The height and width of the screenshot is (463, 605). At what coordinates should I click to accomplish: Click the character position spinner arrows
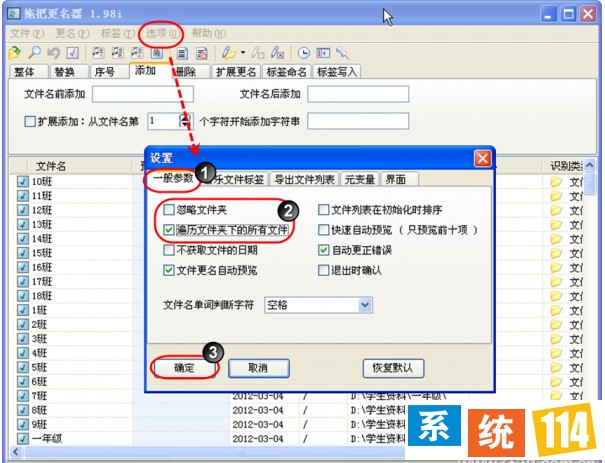(185, 122)
